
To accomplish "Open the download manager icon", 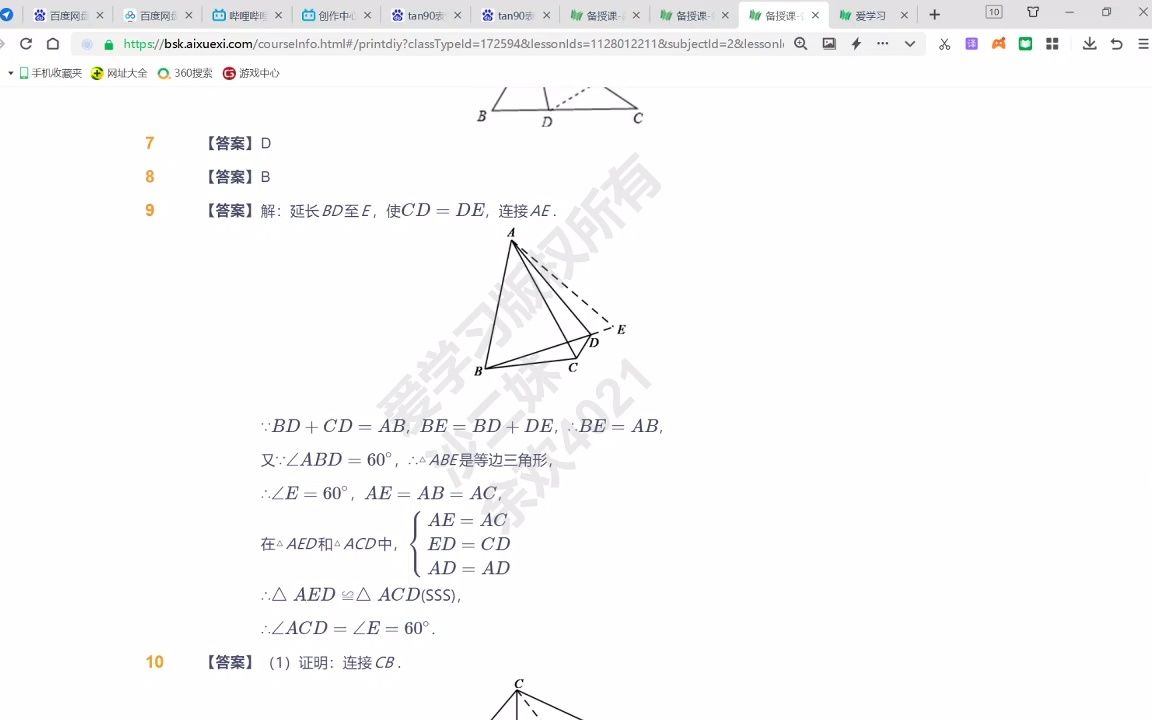I will tap(1090, 45).
